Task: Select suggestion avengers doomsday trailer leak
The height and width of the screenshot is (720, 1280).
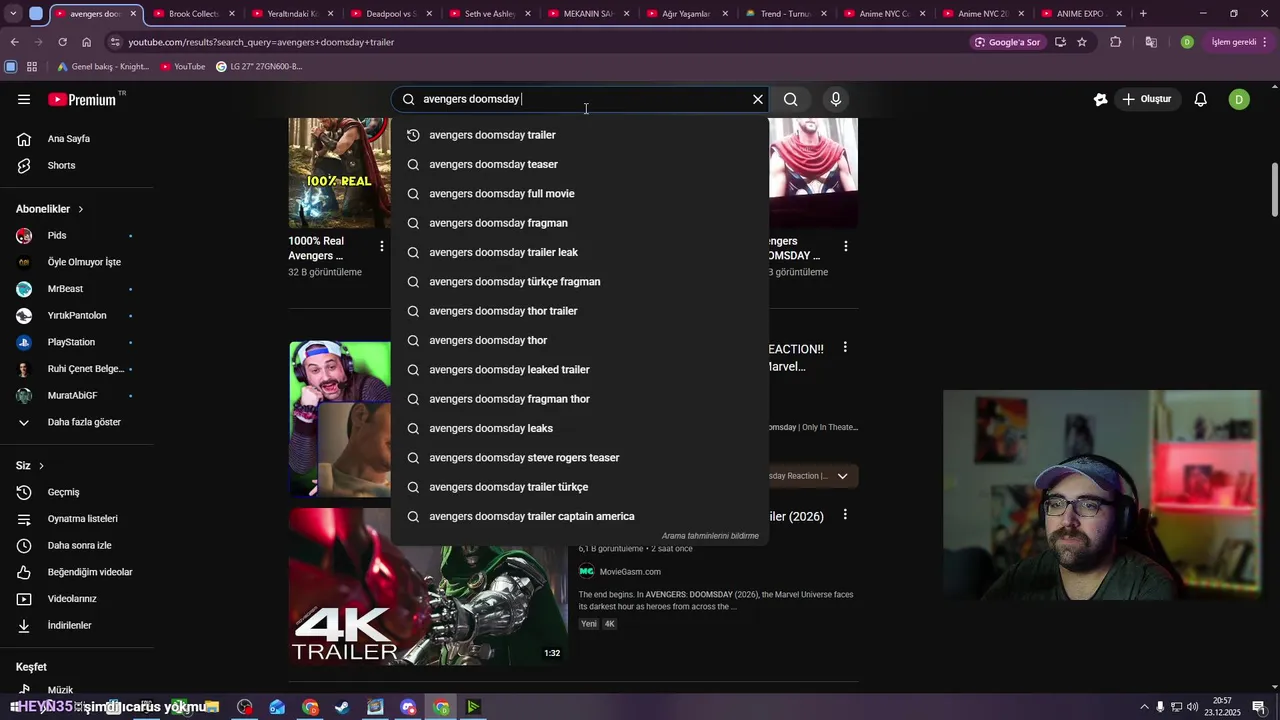Action: point(580,252)
